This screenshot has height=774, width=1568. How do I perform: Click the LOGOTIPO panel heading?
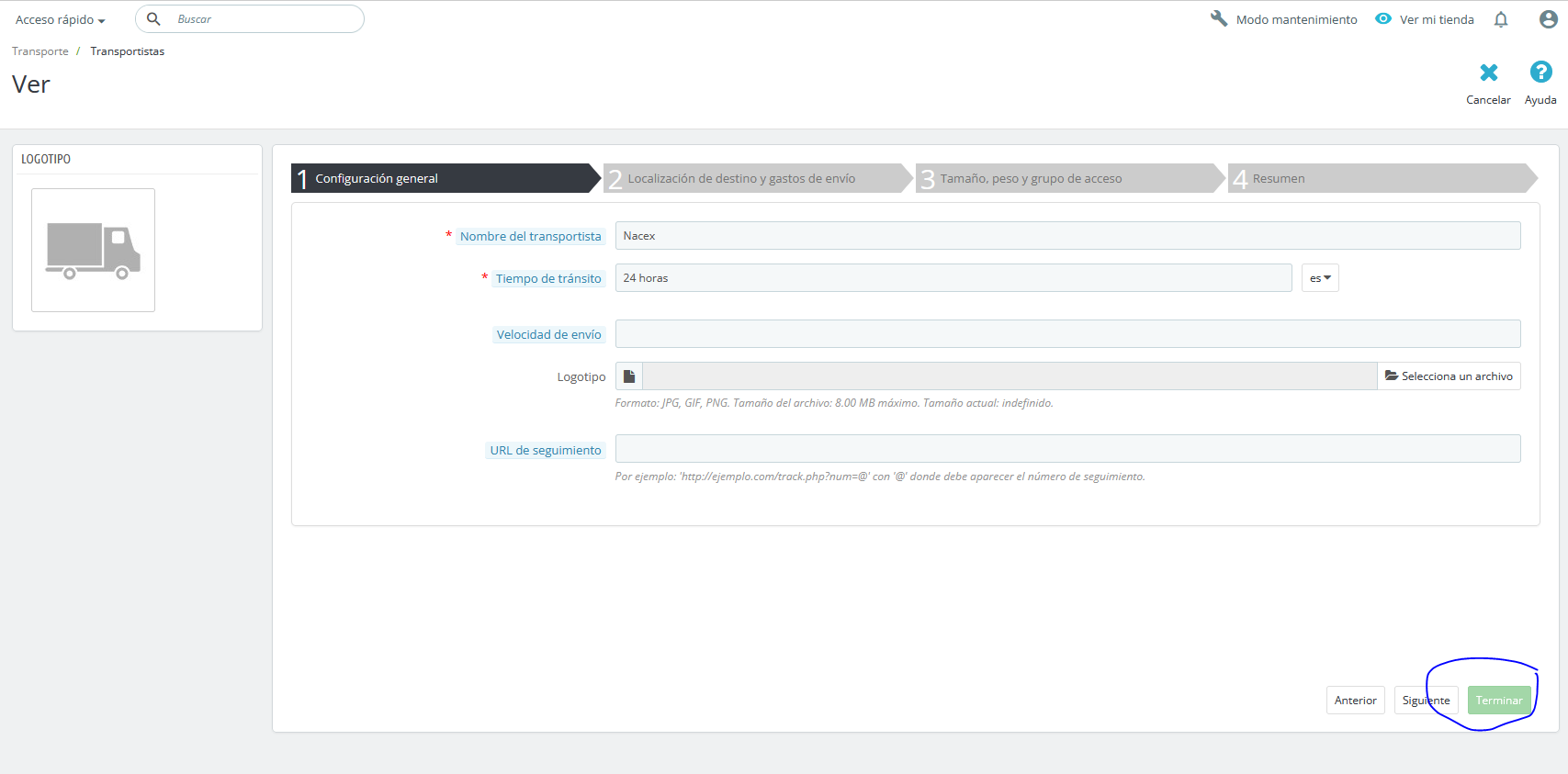pos(46,159)
